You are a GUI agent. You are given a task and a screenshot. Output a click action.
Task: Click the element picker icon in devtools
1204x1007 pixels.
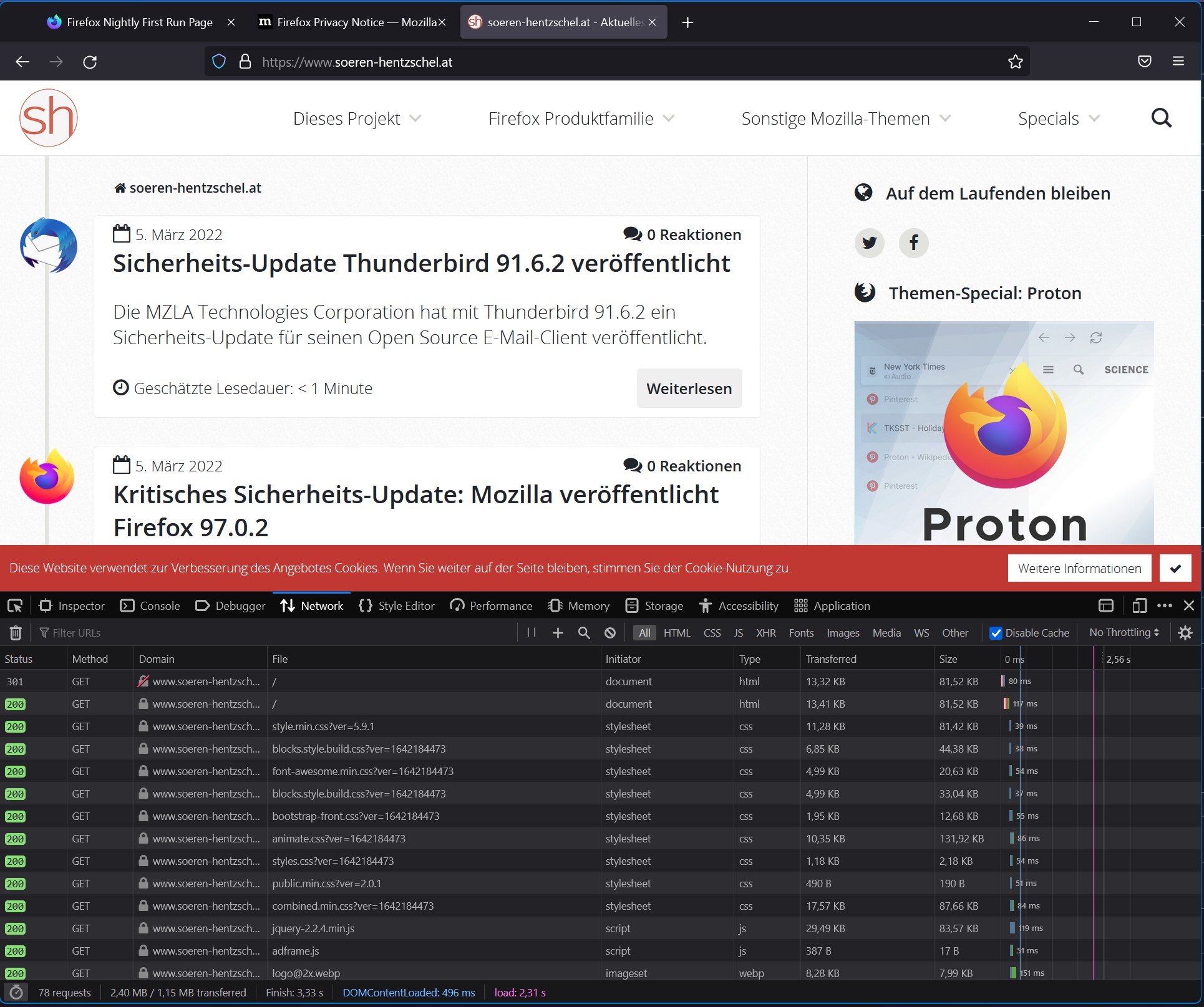(x=15, y=605)
